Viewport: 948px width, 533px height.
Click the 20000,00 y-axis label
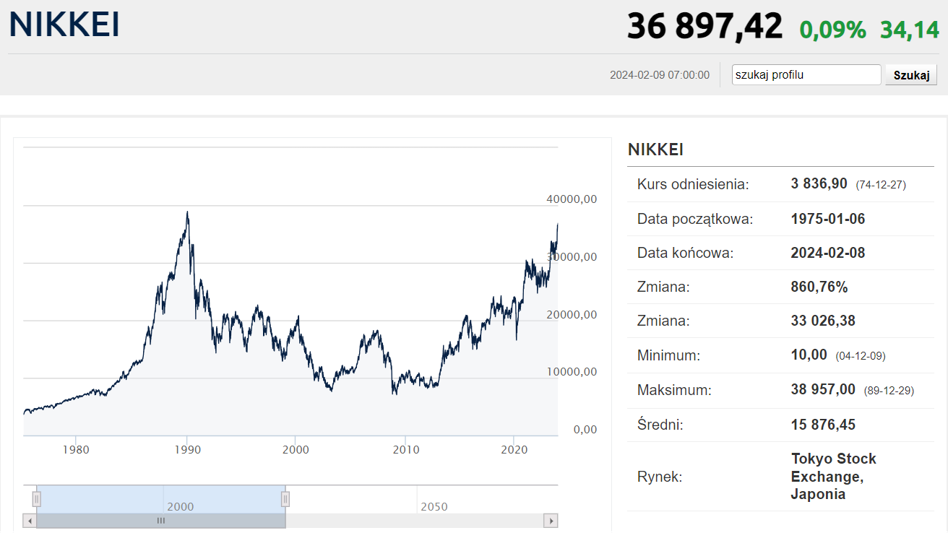[571, 314]
